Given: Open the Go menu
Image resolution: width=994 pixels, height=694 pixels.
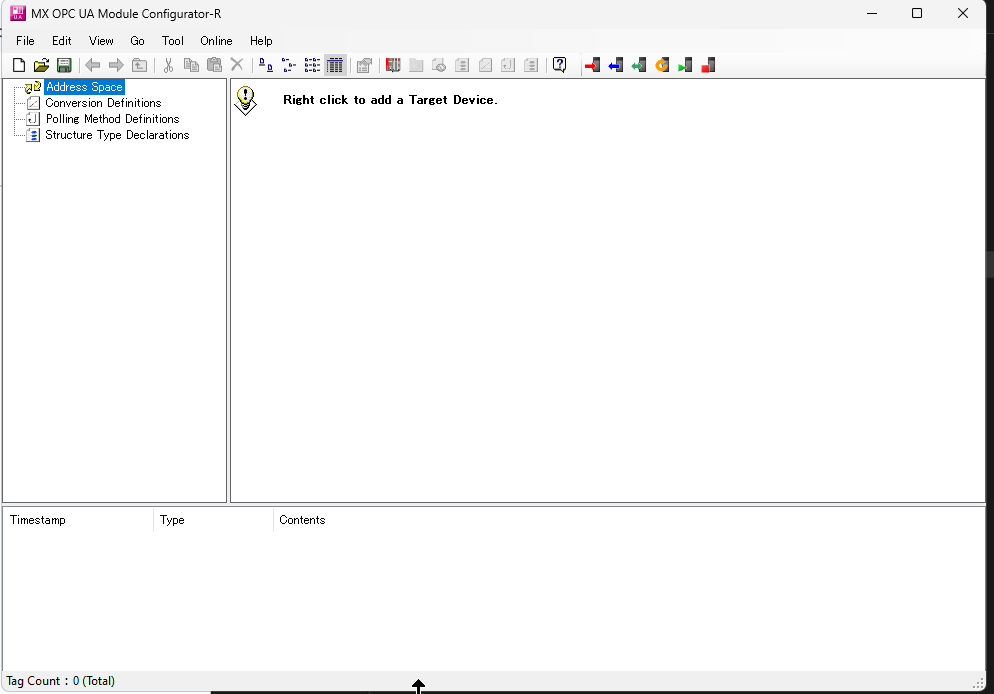Looking at the screenshot, I should (x=138, y=41).
